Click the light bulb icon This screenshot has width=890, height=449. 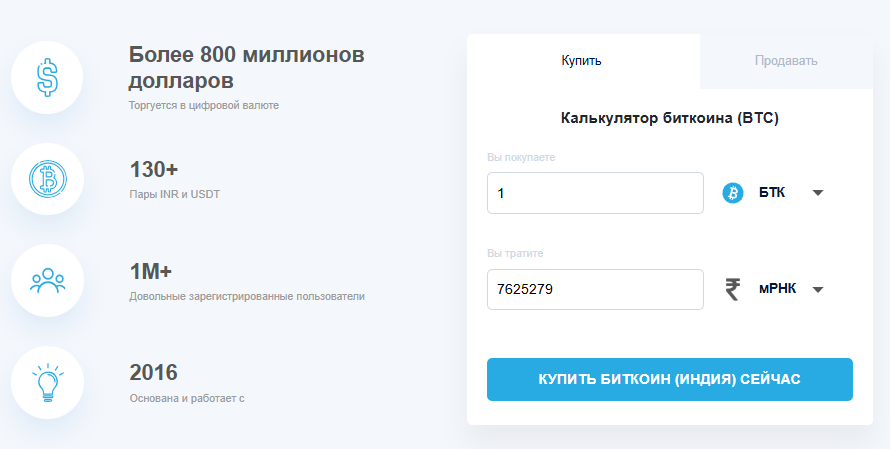click(47, 383)
